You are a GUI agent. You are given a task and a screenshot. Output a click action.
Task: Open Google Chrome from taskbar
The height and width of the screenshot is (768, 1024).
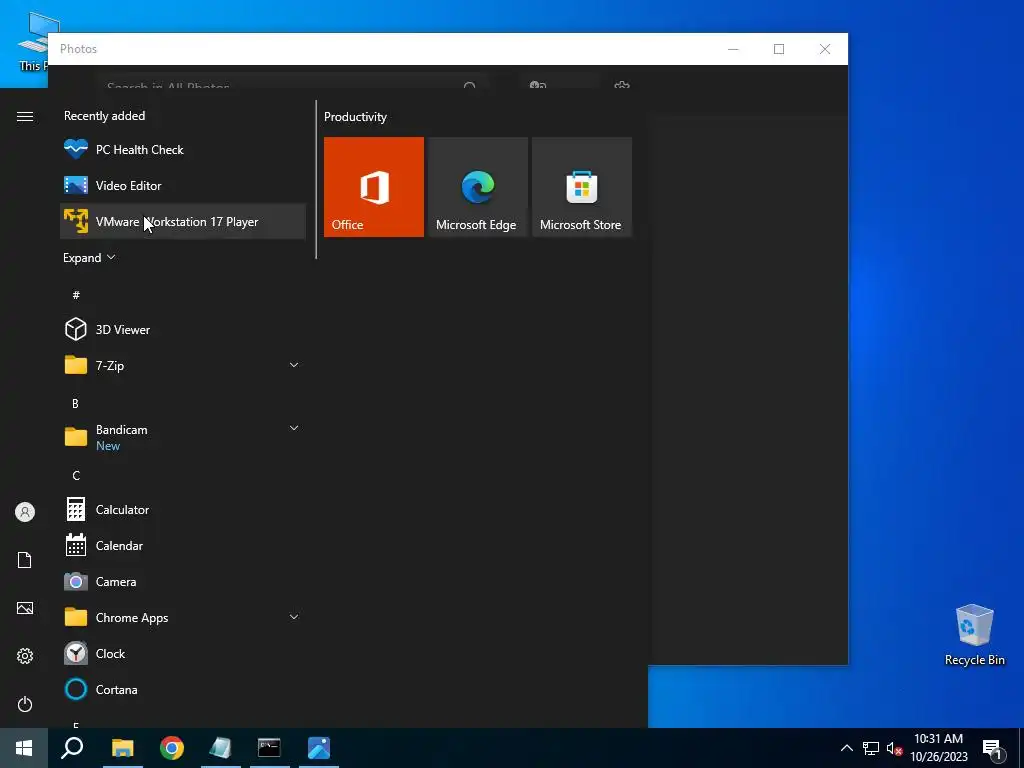(x=172, y=748)
